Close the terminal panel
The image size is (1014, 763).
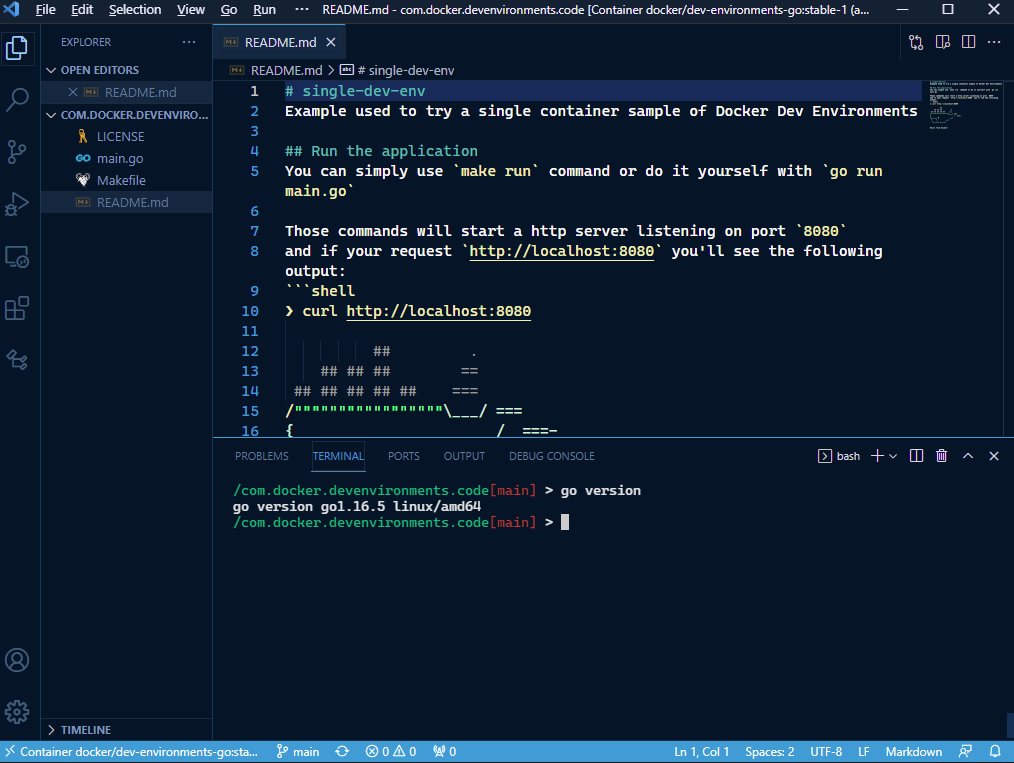pyautogui.click(x=994, y=456)
